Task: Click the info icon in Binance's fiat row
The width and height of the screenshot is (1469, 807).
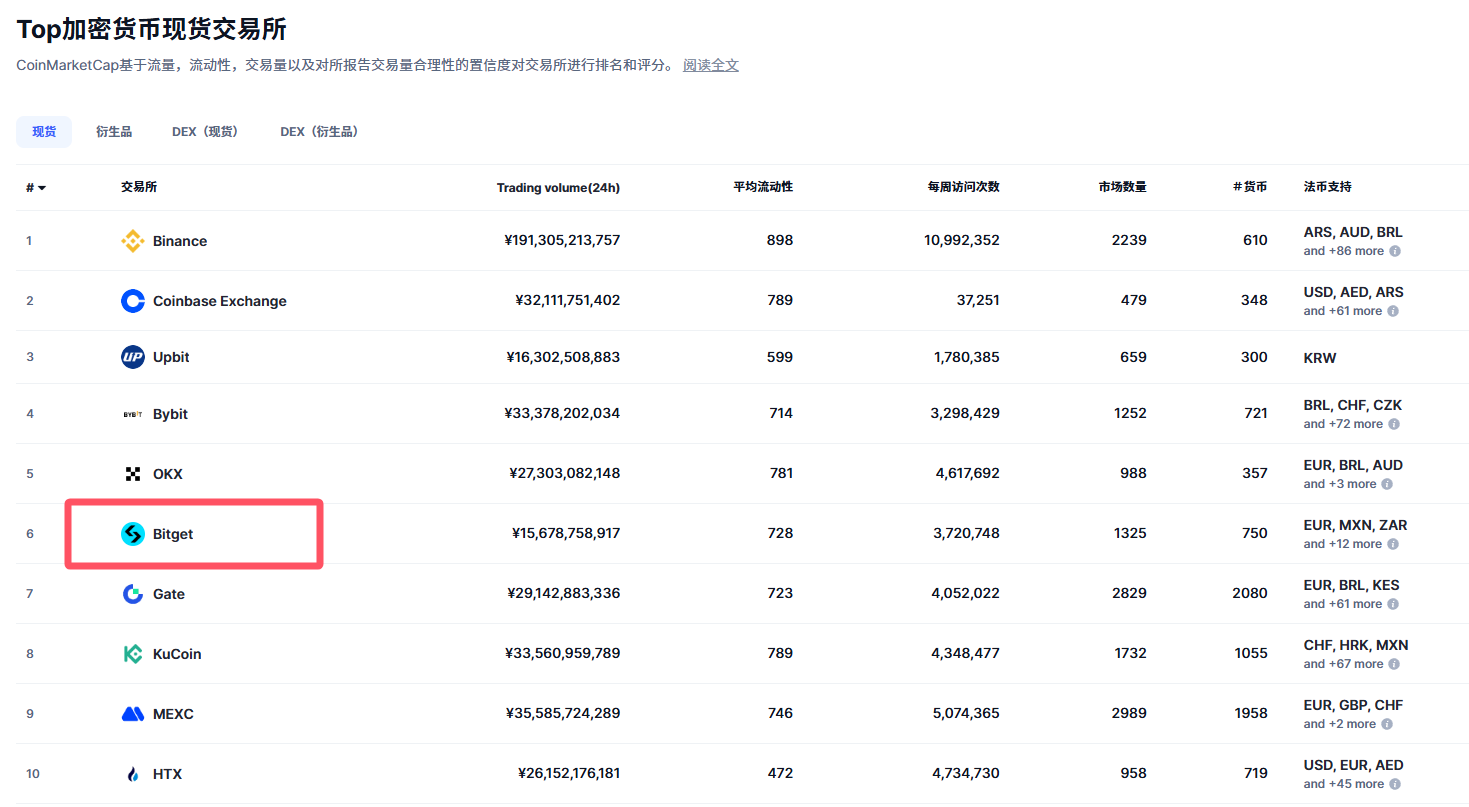Action: 1394,251
